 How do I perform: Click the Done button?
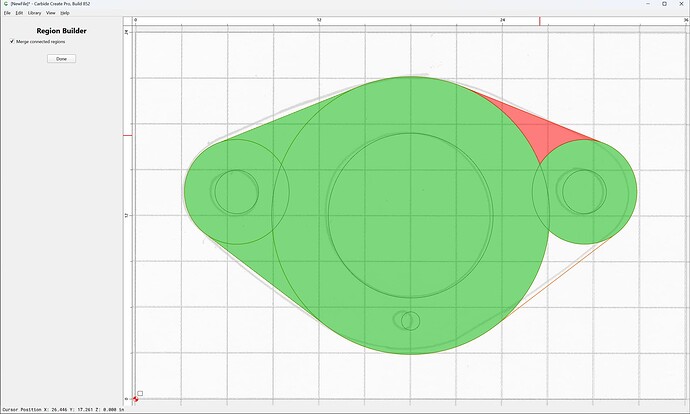tap(62, 59)
